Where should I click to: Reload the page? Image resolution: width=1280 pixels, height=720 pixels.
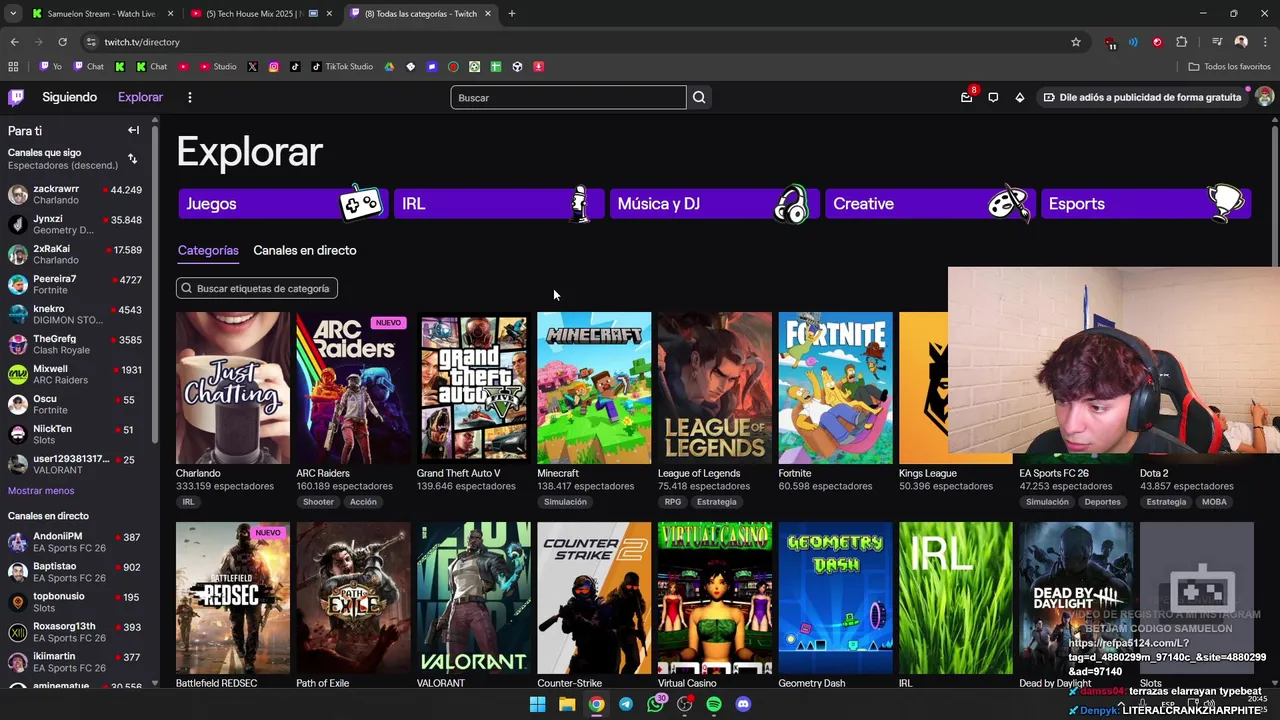pyautogui.click(x=62, y=42)
